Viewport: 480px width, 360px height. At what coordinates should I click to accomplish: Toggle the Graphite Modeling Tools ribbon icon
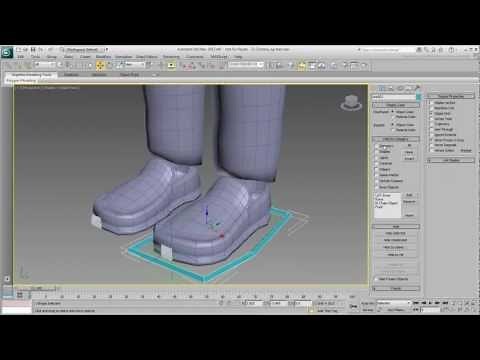pos(302,66)
